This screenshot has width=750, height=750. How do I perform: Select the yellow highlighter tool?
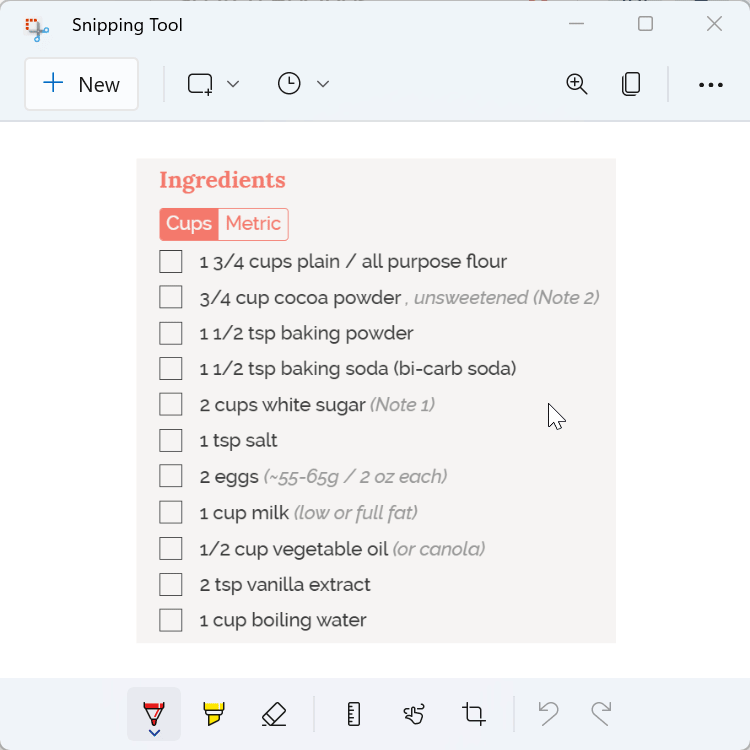[213, 713]
